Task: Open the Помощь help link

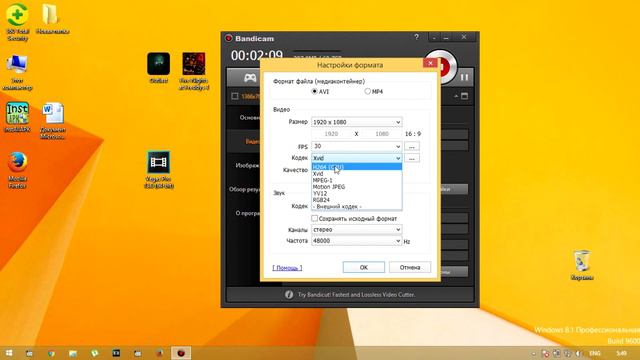Action: (287, 268)
